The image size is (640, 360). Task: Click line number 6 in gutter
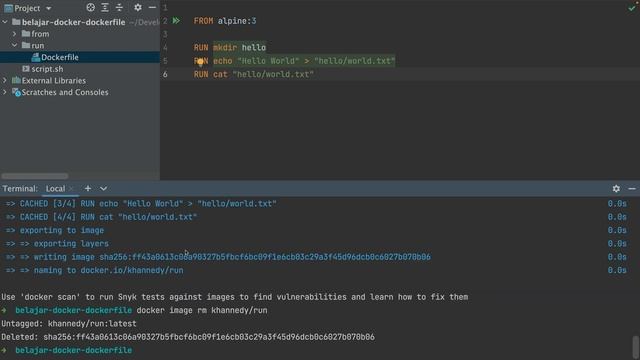[x=165, y=74]
